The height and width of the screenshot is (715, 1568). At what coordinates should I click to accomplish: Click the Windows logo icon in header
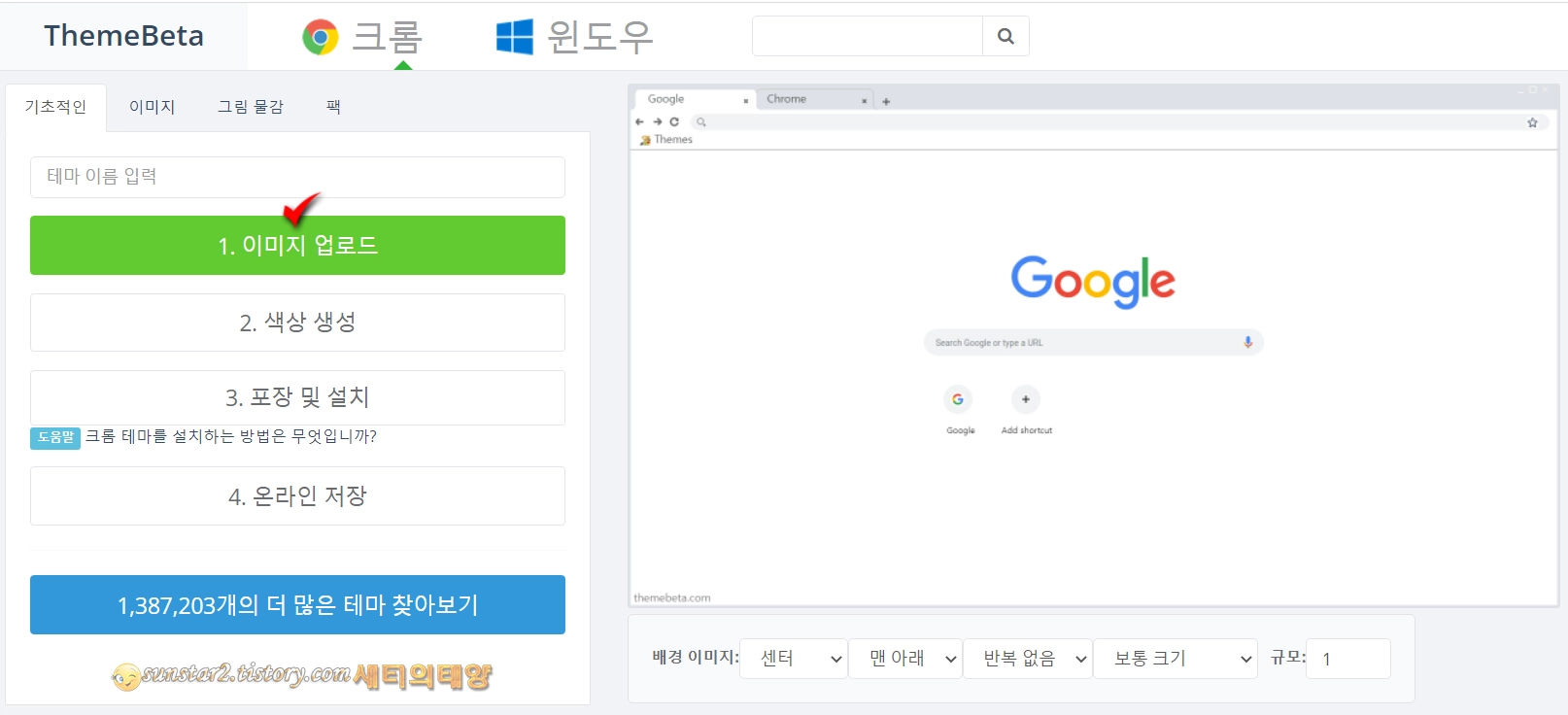tap(515, 37)
